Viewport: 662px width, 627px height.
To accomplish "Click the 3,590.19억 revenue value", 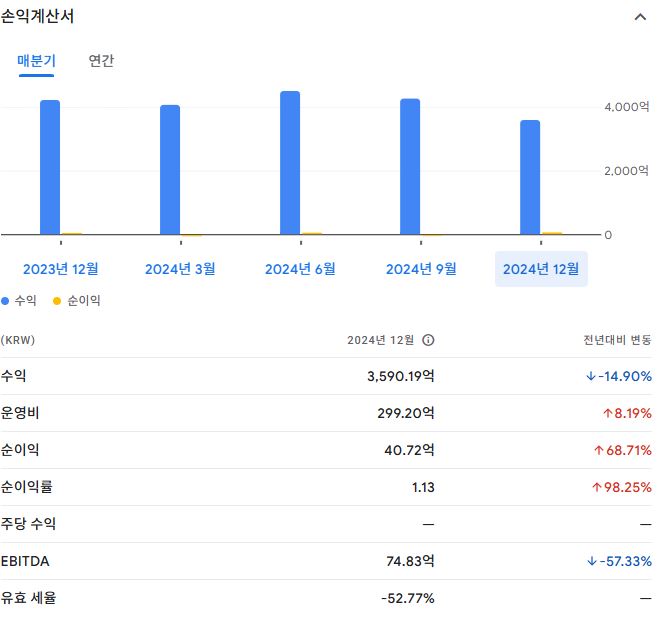I will tap(401, 376).
